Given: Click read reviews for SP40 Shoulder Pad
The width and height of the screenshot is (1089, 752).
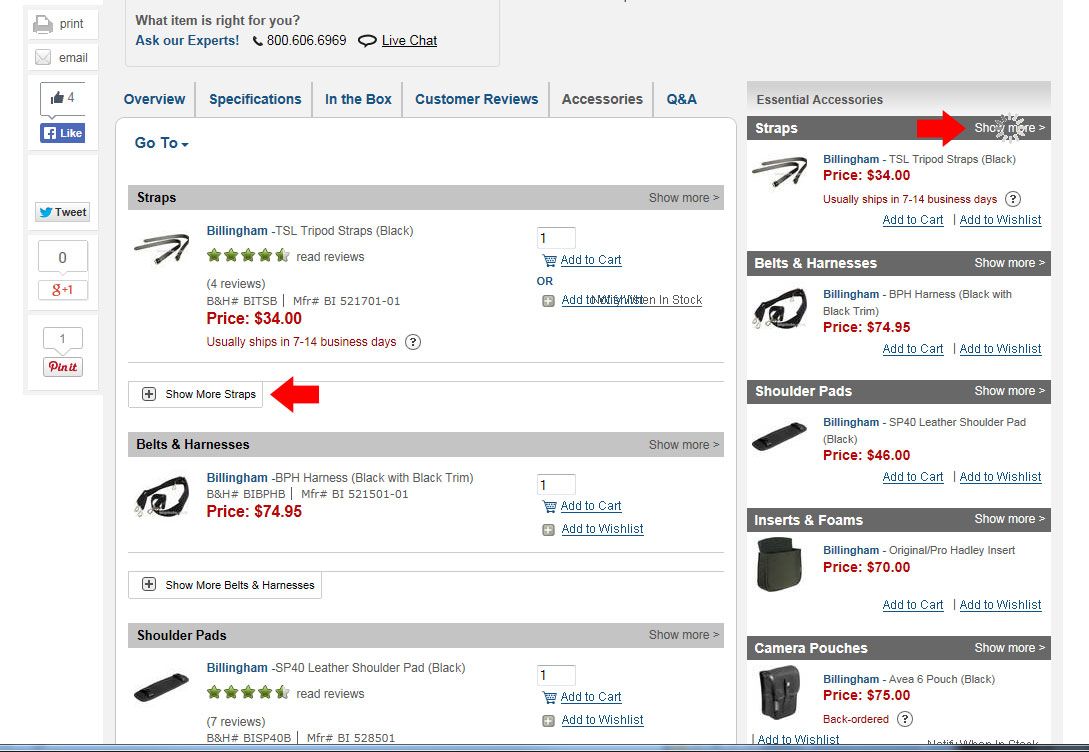Looking at the screenshot, I should (330, 694).
